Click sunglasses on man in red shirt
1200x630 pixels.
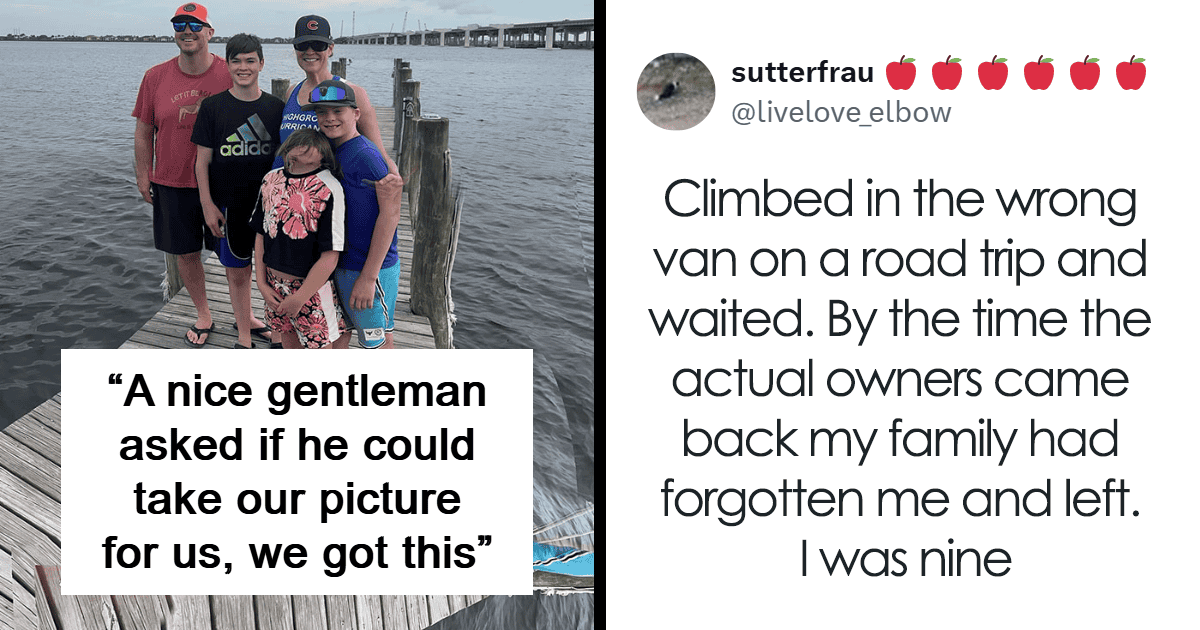[189, 27]
